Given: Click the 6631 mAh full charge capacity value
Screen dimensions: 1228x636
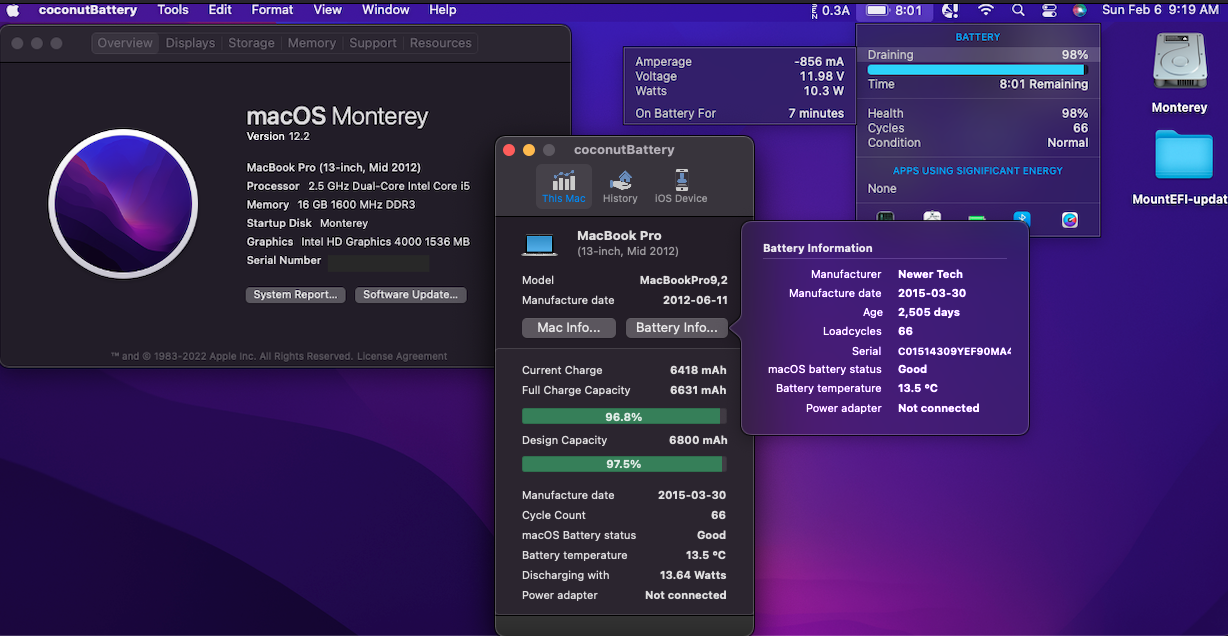Looking at the screenshot, I should pyautogui.click(x=698, y=390).
